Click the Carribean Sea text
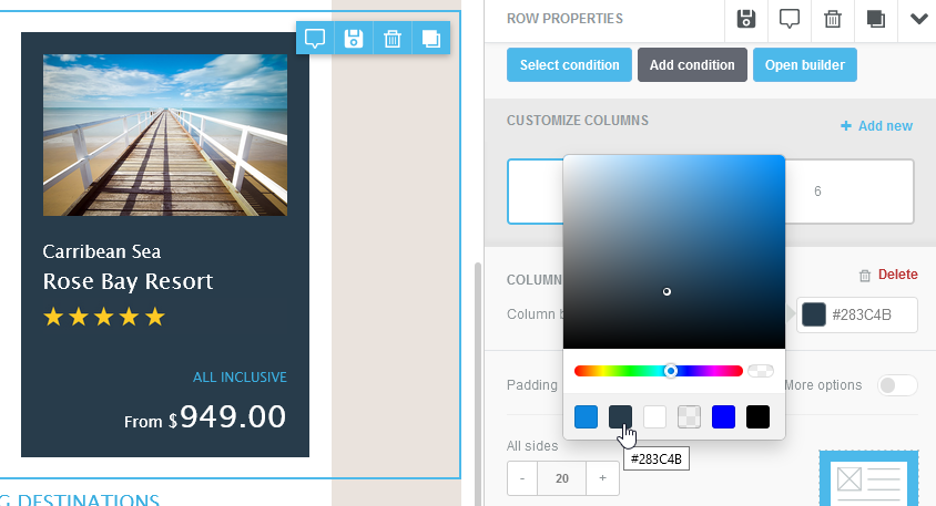This screenshot has height=506, width=936. [x=102, y=252]
